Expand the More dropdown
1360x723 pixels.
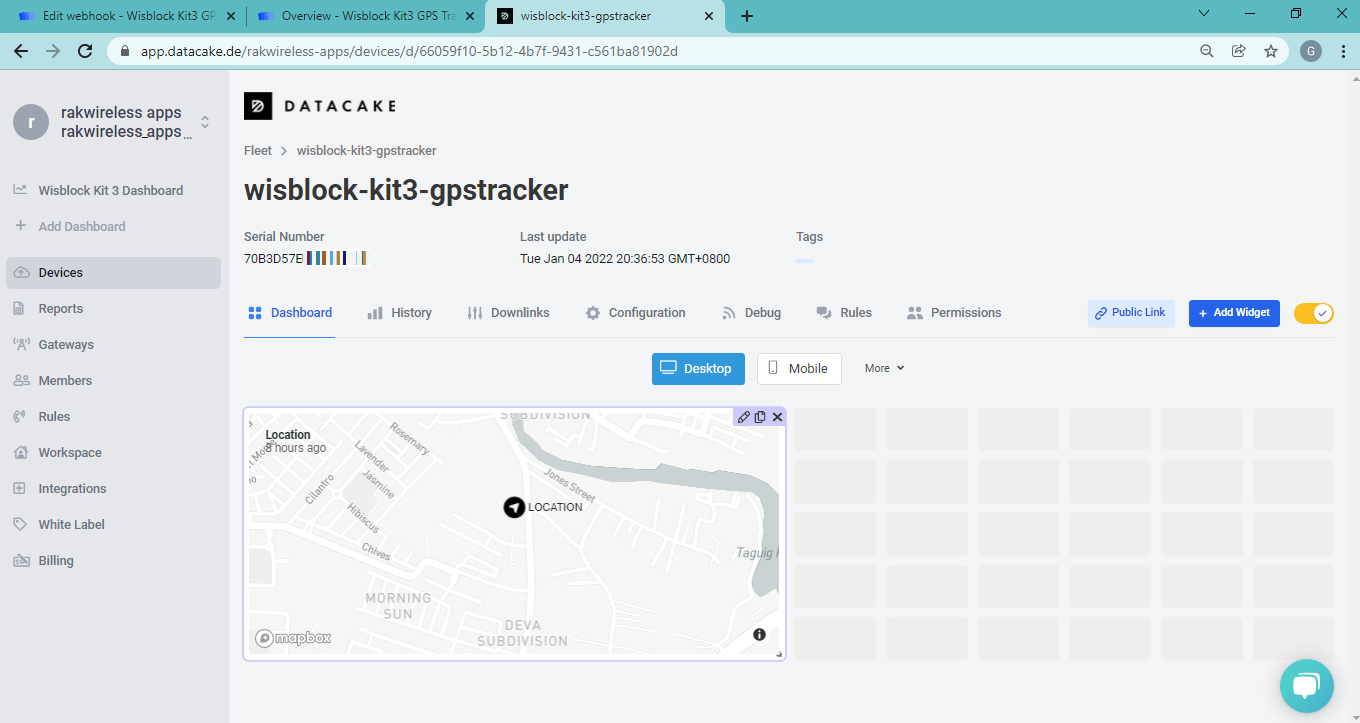click(884, 368)
